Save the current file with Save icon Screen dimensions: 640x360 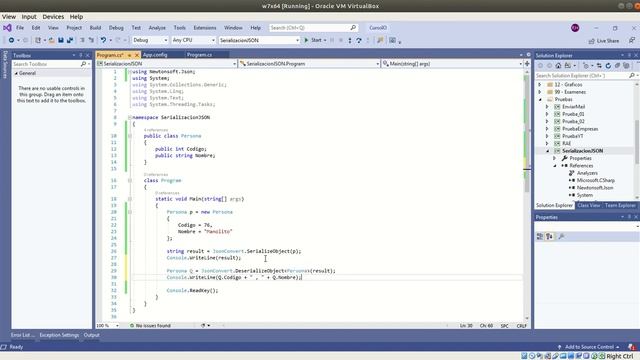61,40
